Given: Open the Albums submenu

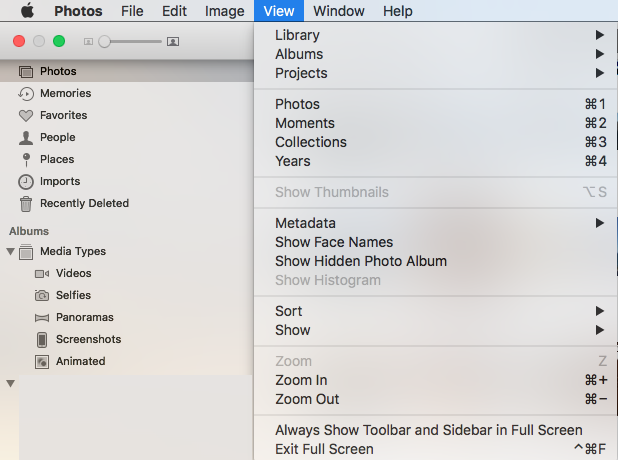Looking at the screenshot, I should click(x=436, y=54).
